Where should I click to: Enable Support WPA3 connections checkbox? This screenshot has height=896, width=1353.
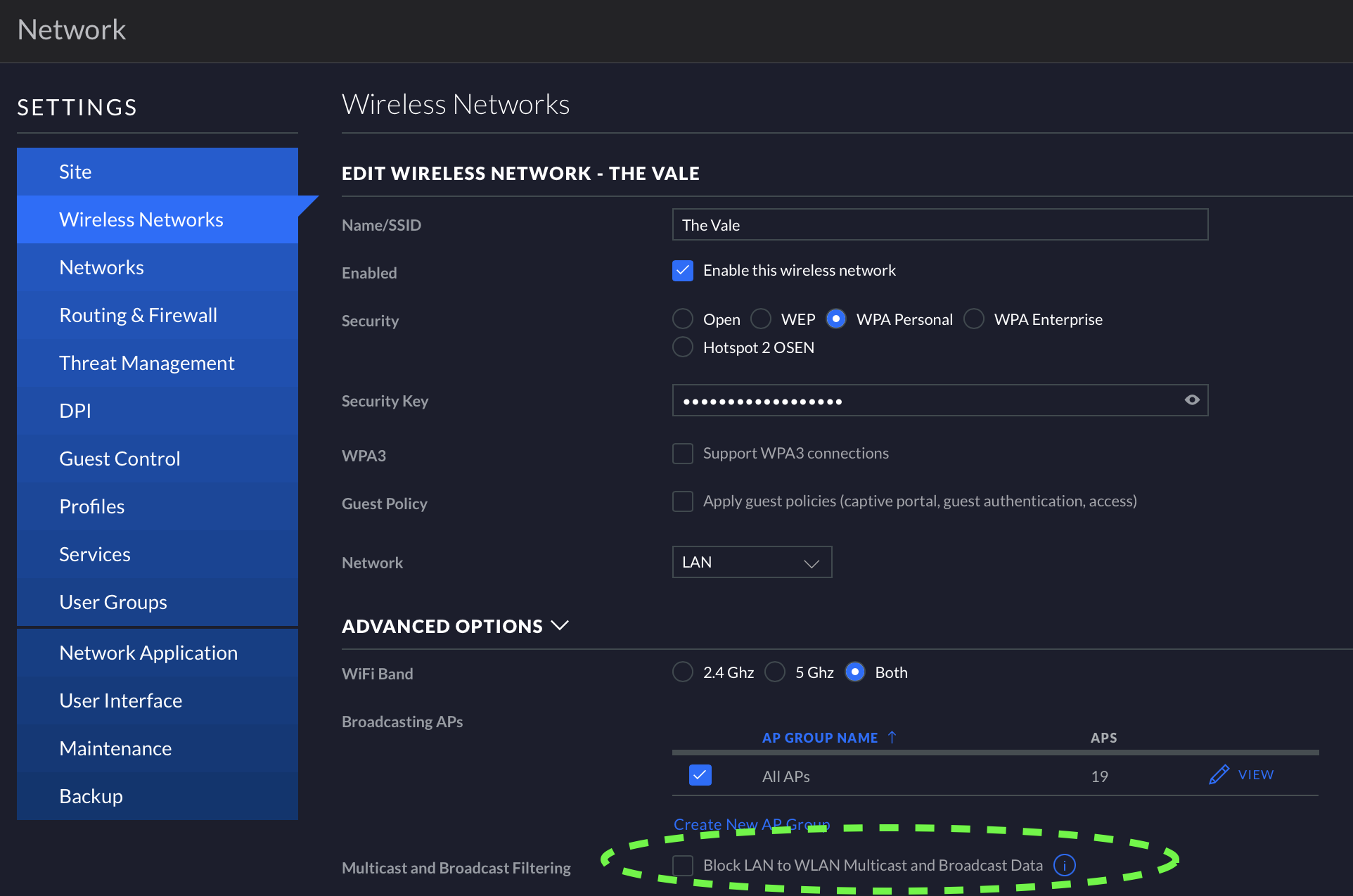point(683,454)
